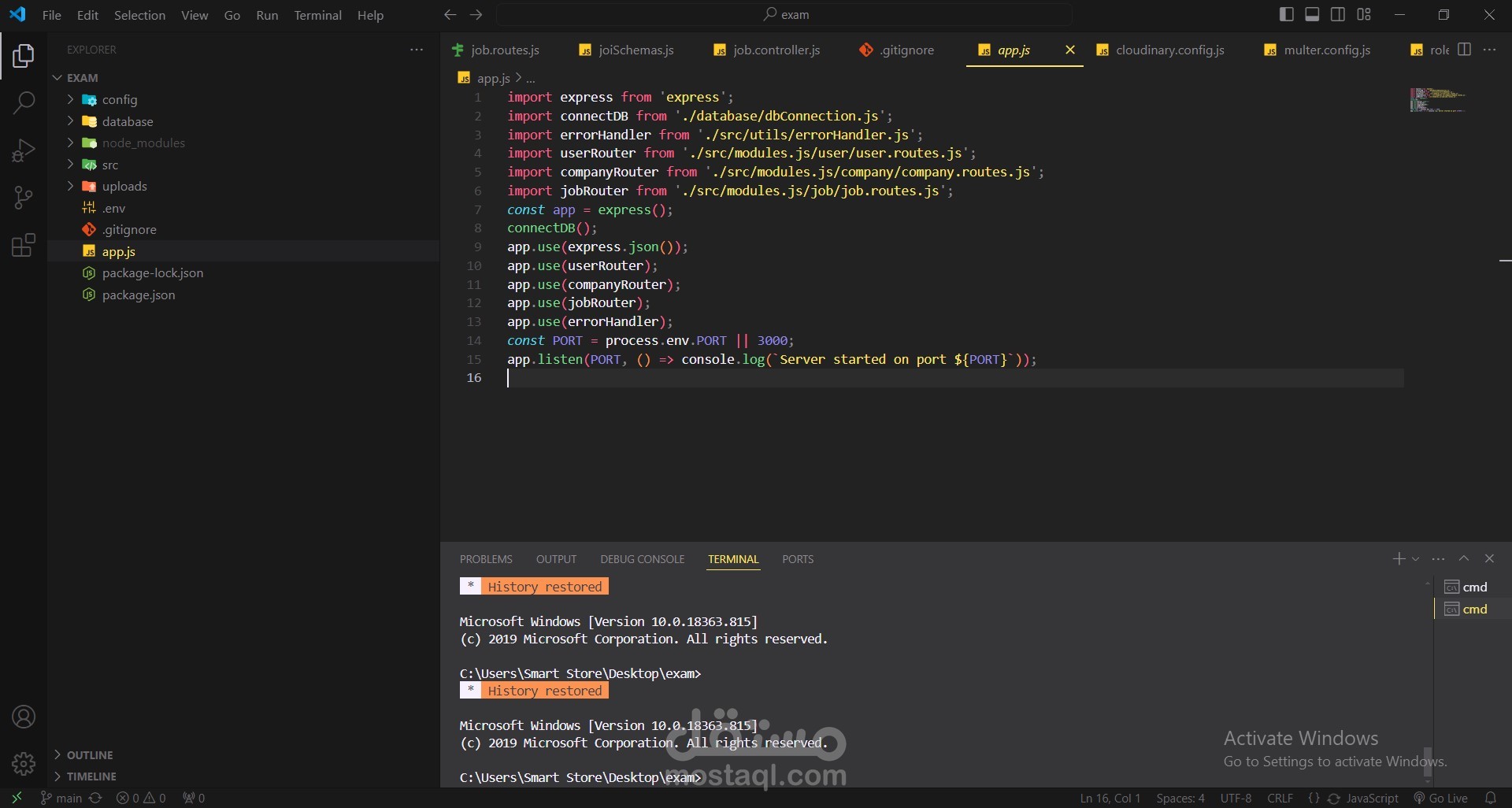The image size is (1512, 808).
Task: Open terminal panel more actions ellipsis
Action: (x=1438, y=558)
